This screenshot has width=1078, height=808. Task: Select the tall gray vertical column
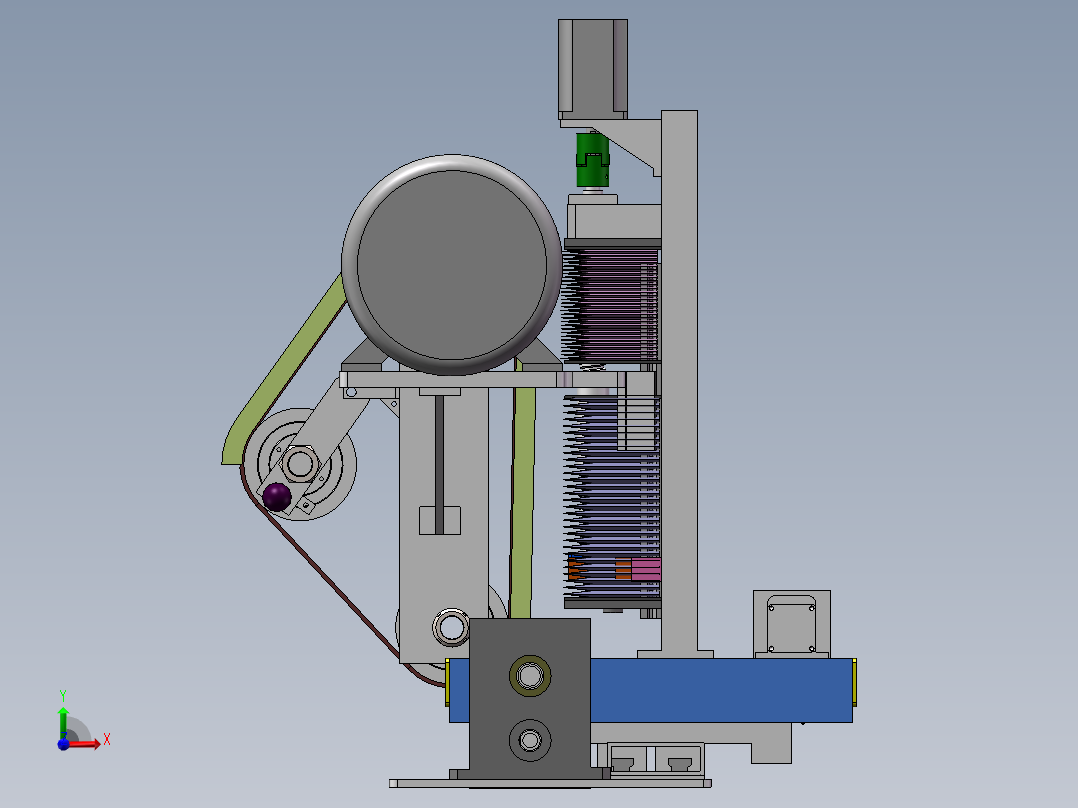click(x=679, y=382)
